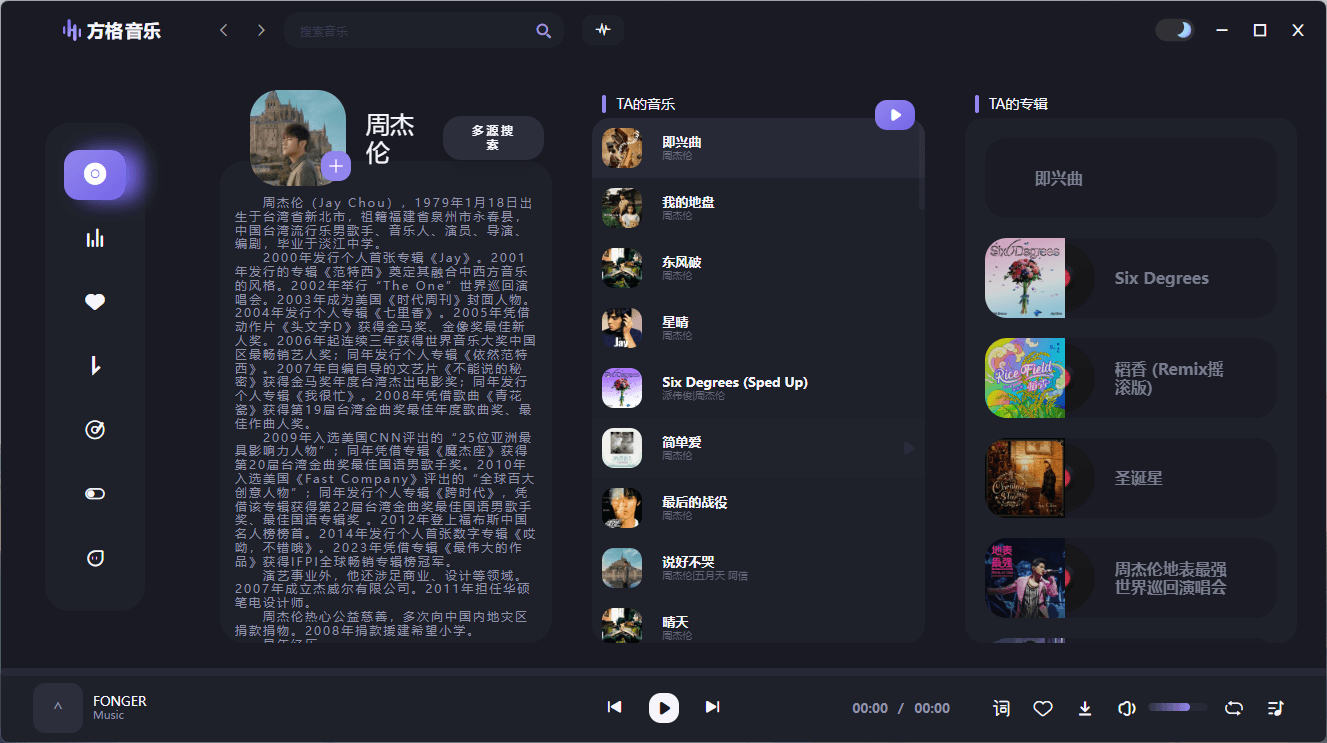The height and width of the screenshot is (743, 1327).
Task: Show lyrics with the 词 icon
Action: tap(1001, 708)
